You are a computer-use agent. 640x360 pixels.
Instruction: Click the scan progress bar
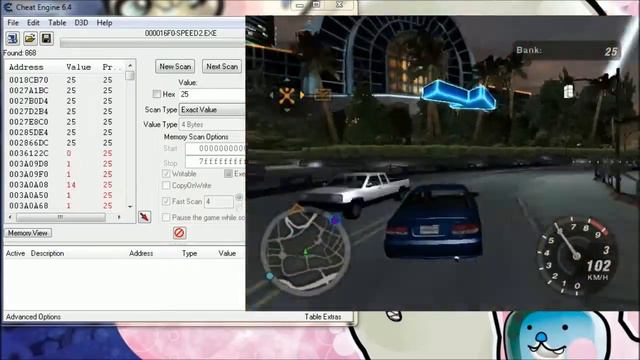(153, 43)
